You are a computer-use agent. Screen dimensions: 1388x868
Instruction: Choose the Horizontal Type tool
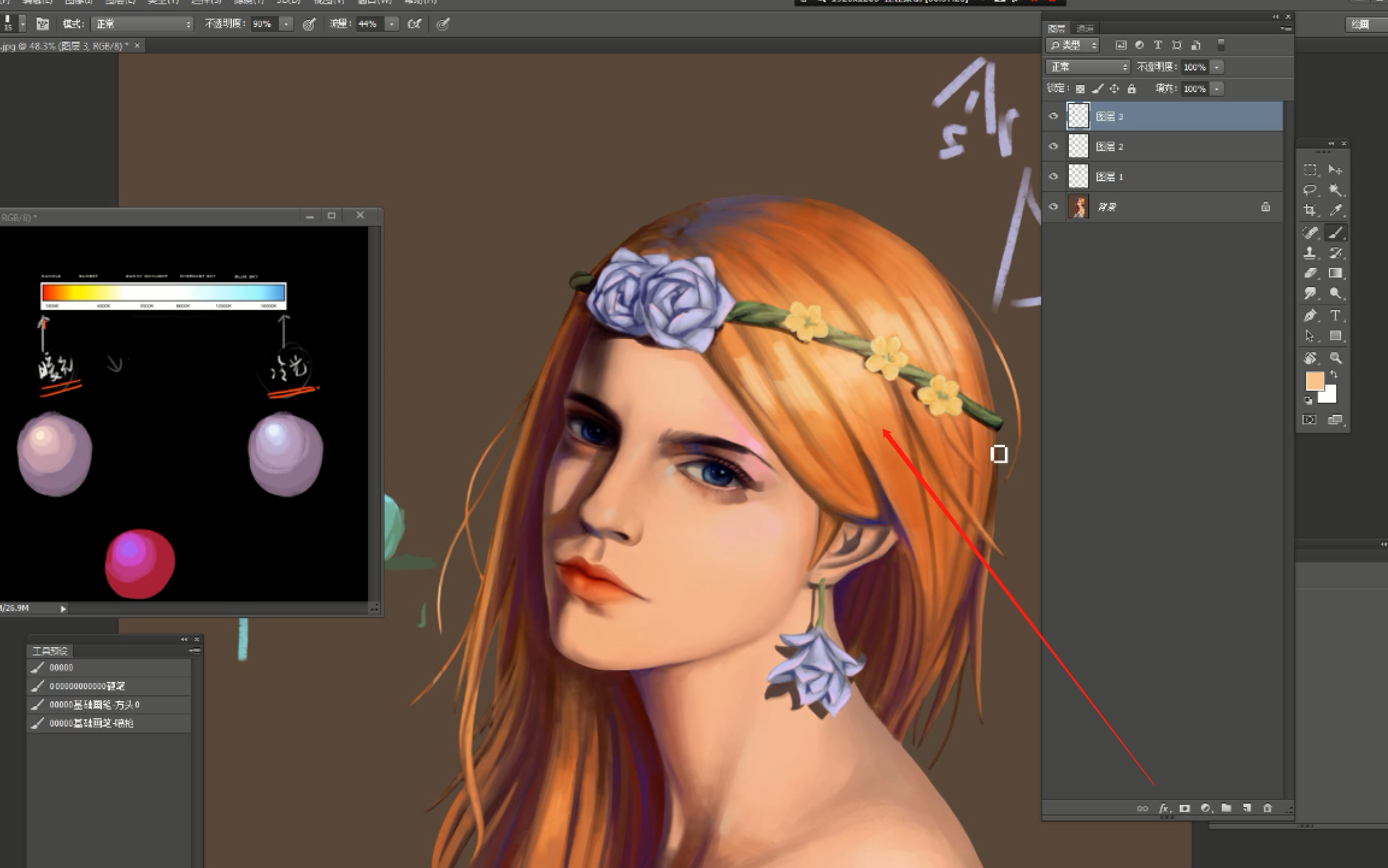click(x=1335, y=315)
